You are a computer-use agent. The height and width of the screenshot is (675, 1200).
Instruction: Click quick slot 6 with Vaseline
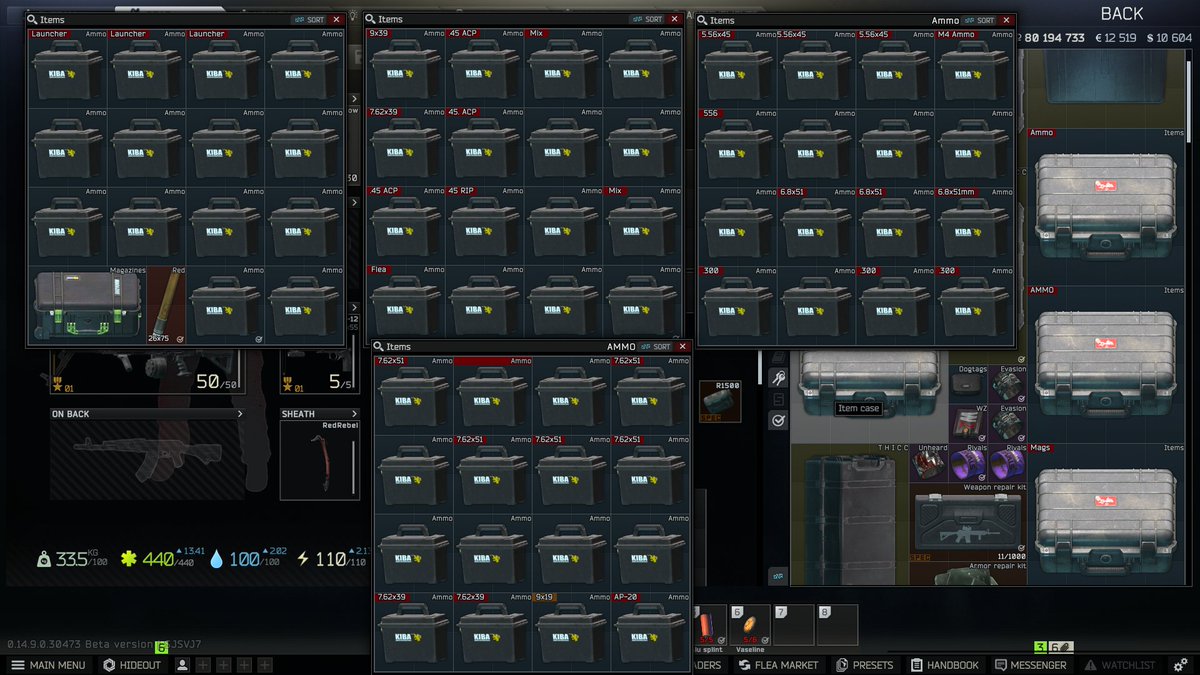pyautogui.click(x=750, y=624)
